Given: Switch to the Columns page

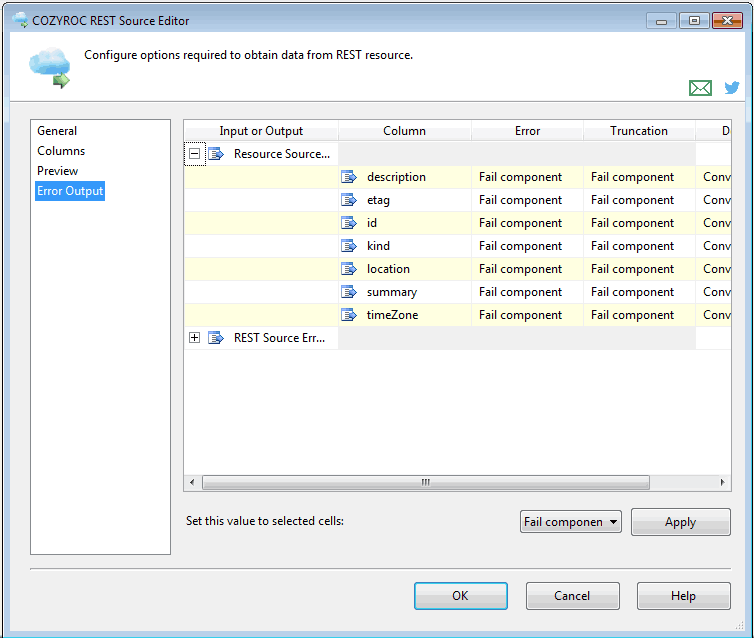Looking at the screenshot, I should point(61,151).
